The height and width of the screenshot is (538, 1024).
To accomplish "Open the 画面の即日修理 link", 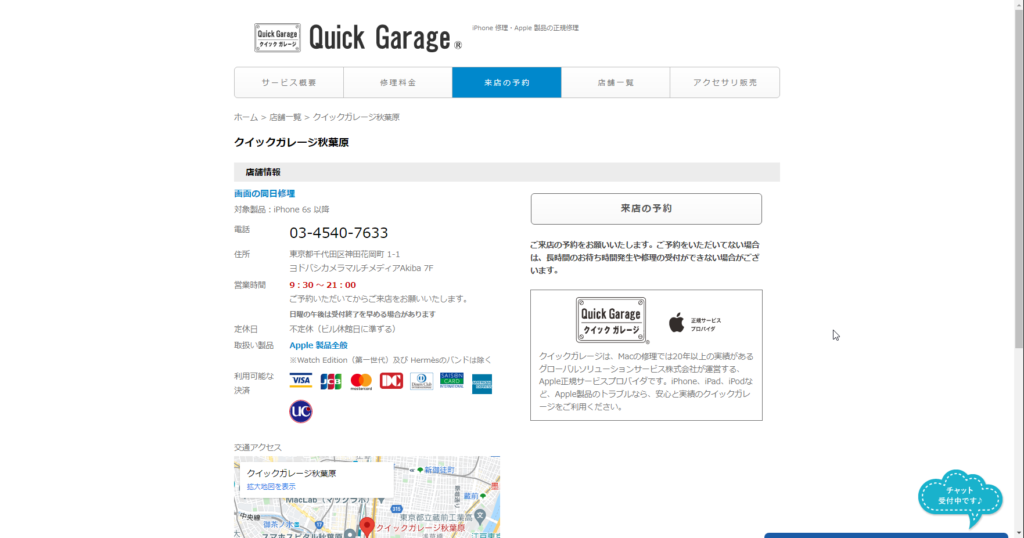I will (264, 193).
